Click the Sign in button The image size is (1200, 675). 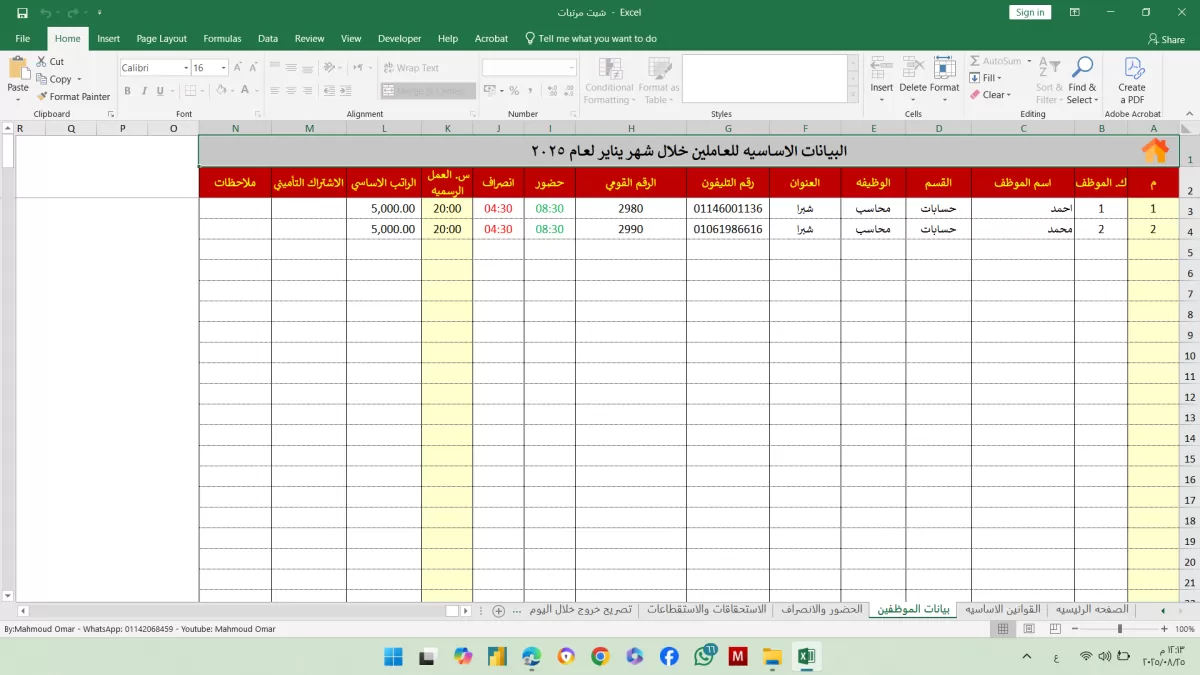1029,13
